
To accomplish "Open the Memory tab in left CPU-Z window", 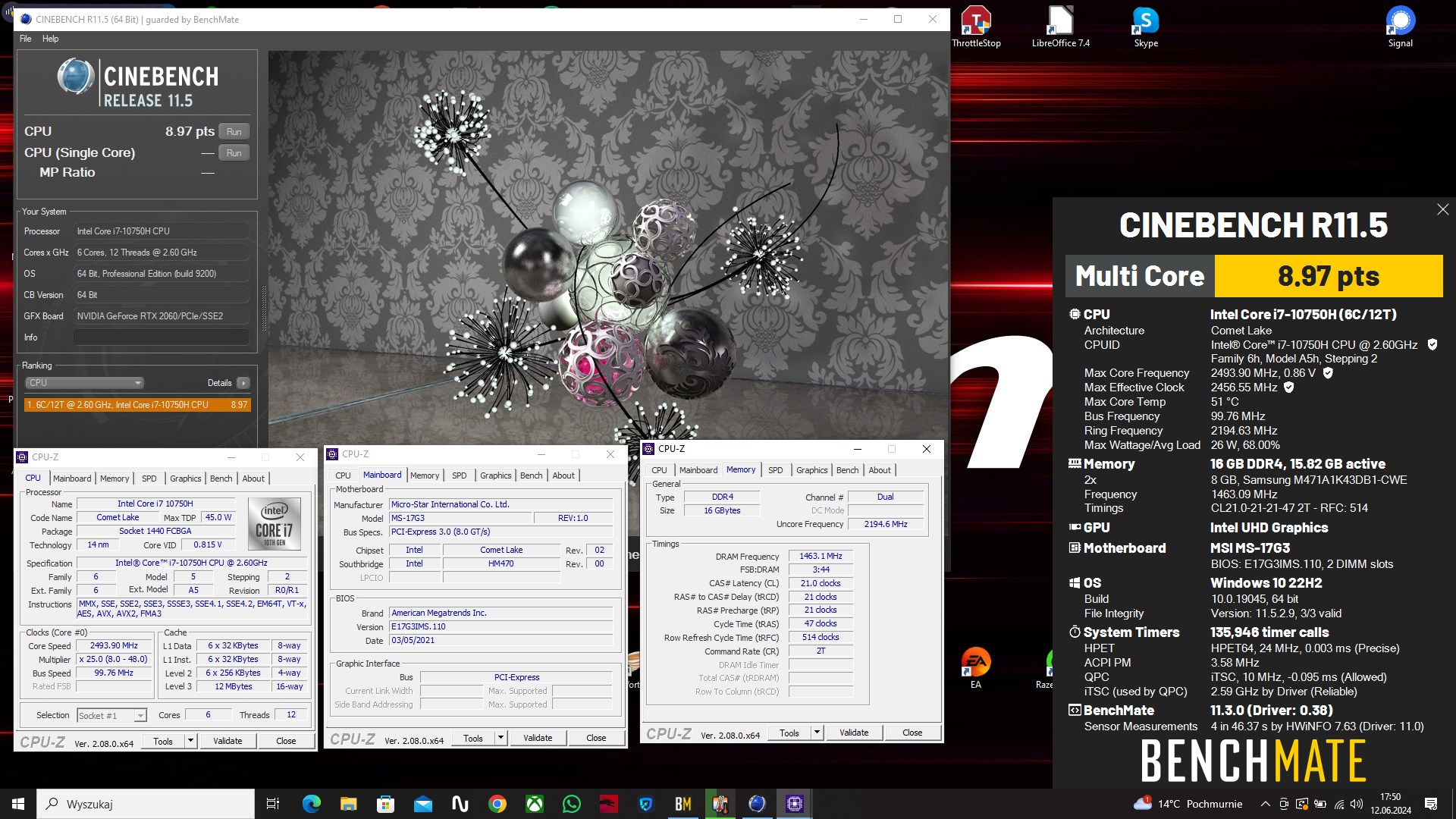I will coord(115,479).
